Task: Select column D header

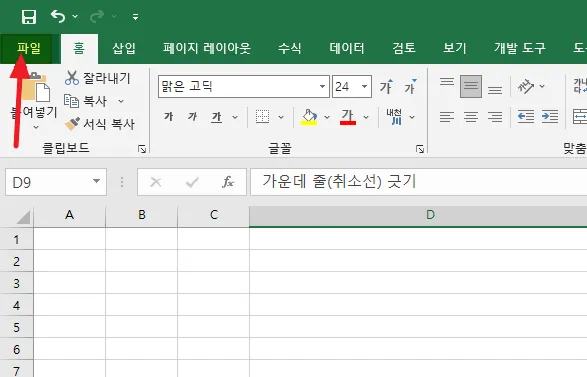Action: coord(418,216)
